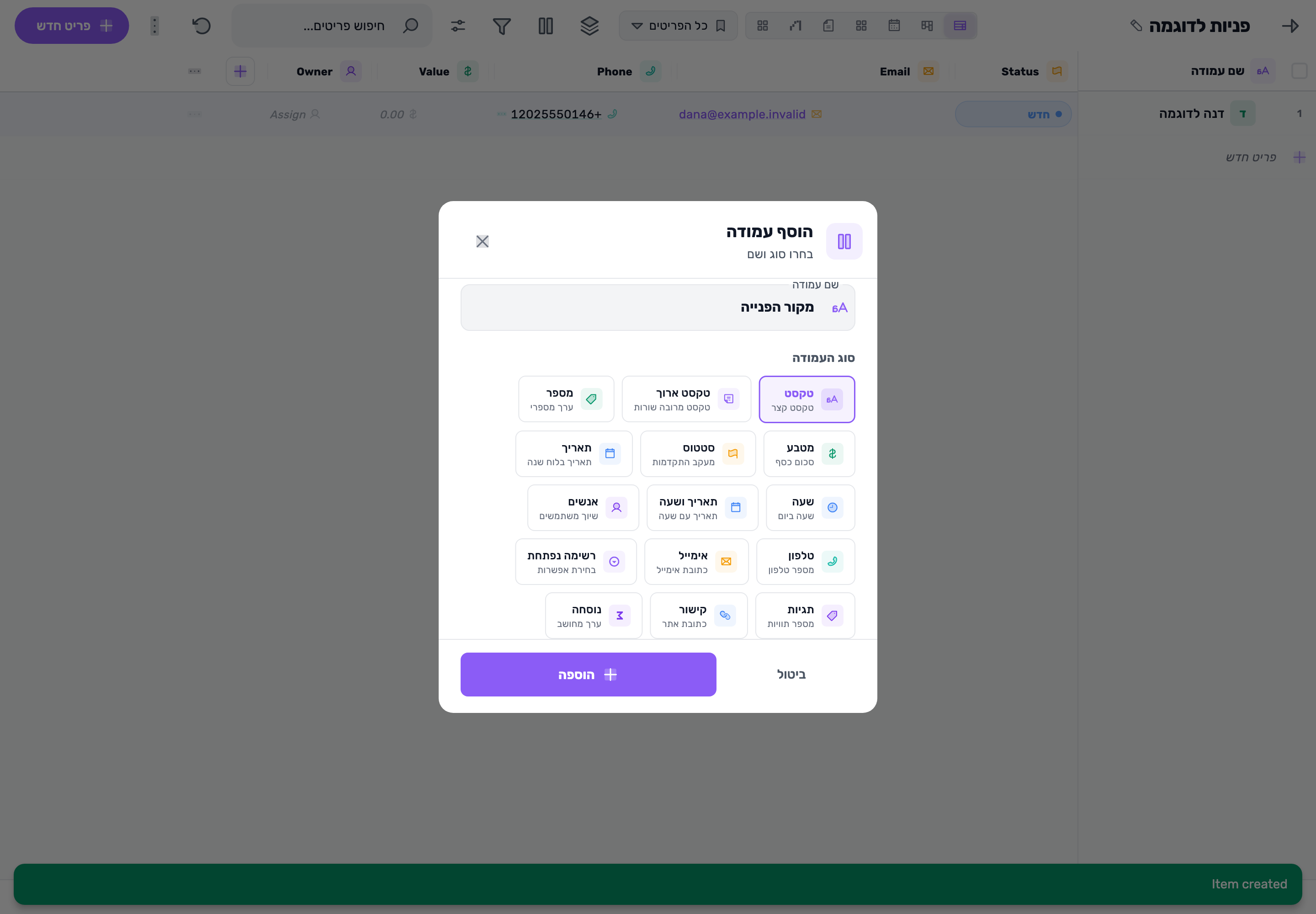Click the back arrow beside the board title
This screenshot has height=914, width=1316.
(x=1290, y=26)
